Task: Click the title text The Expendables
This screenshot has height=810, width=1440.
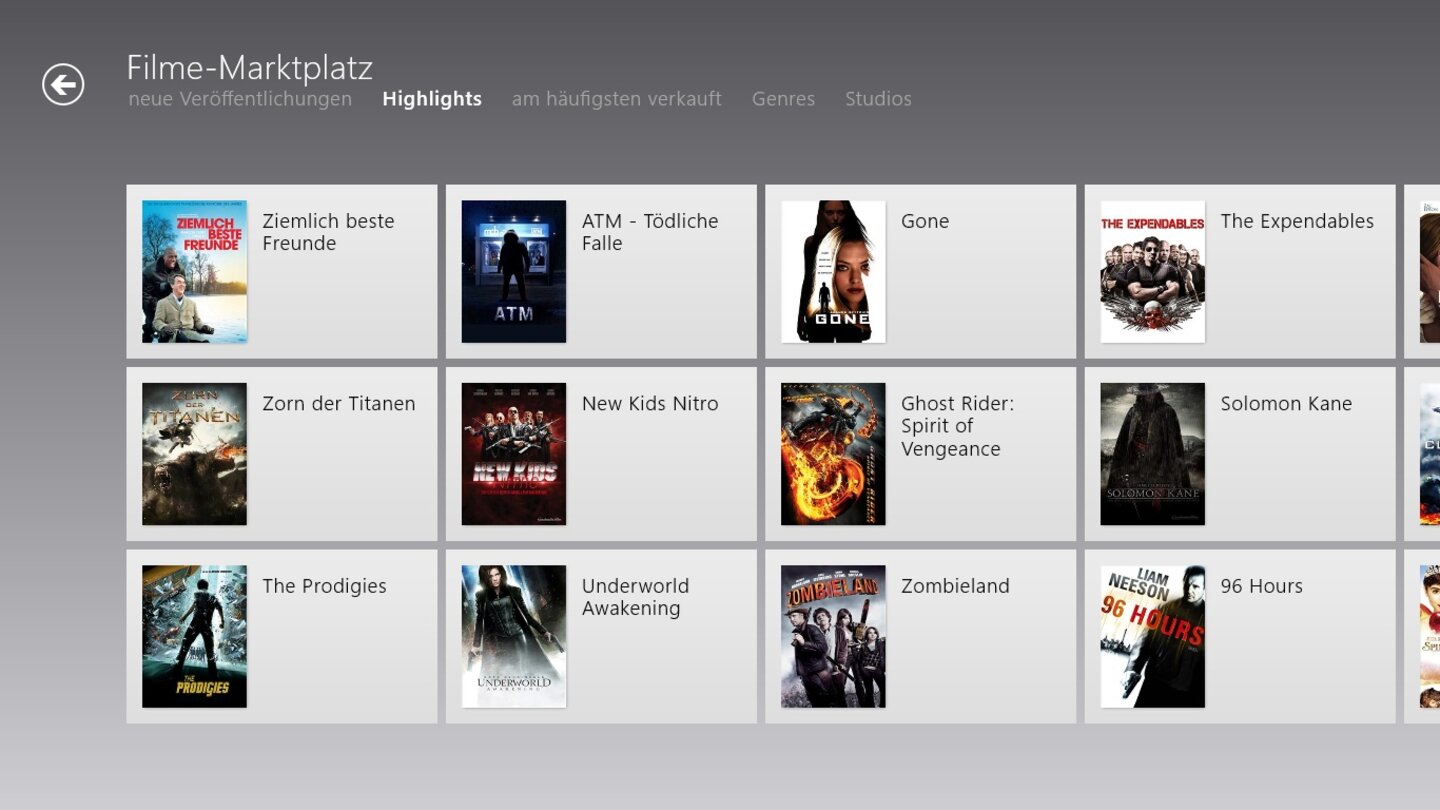Action: [x=1297, y=222]
